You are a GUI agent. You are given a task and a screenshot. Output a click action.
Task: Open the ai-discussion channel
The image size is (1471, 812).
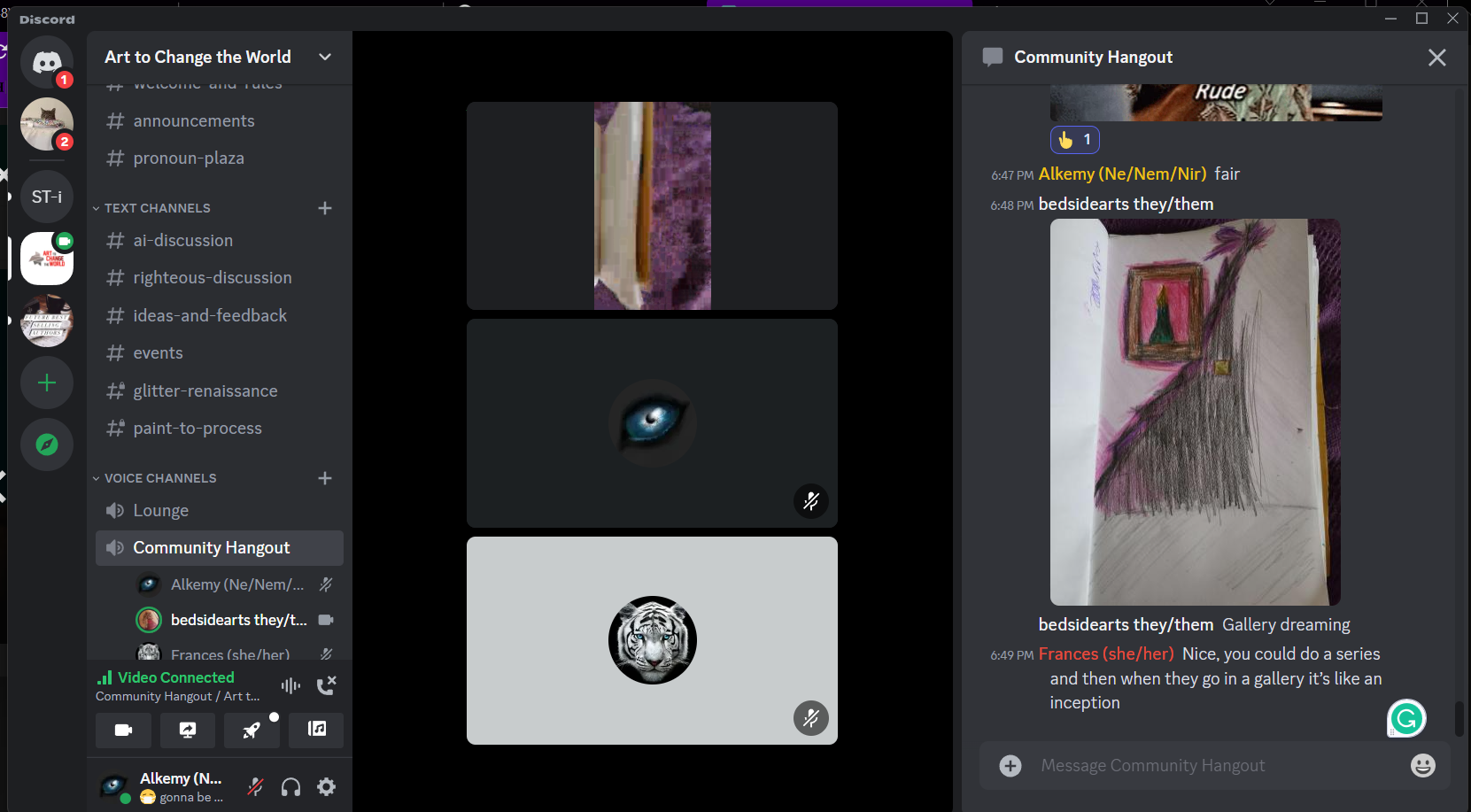[182, 241]
